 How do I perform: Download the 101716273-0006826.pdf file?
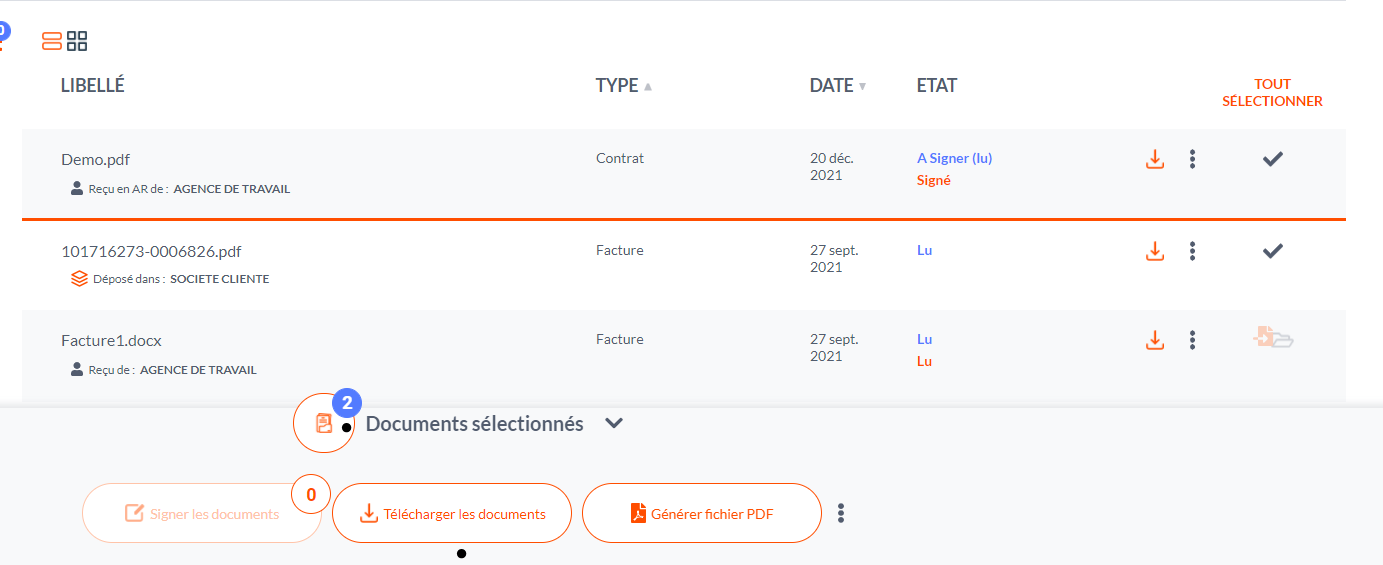pyautogui.click(x=1155, y=251)
